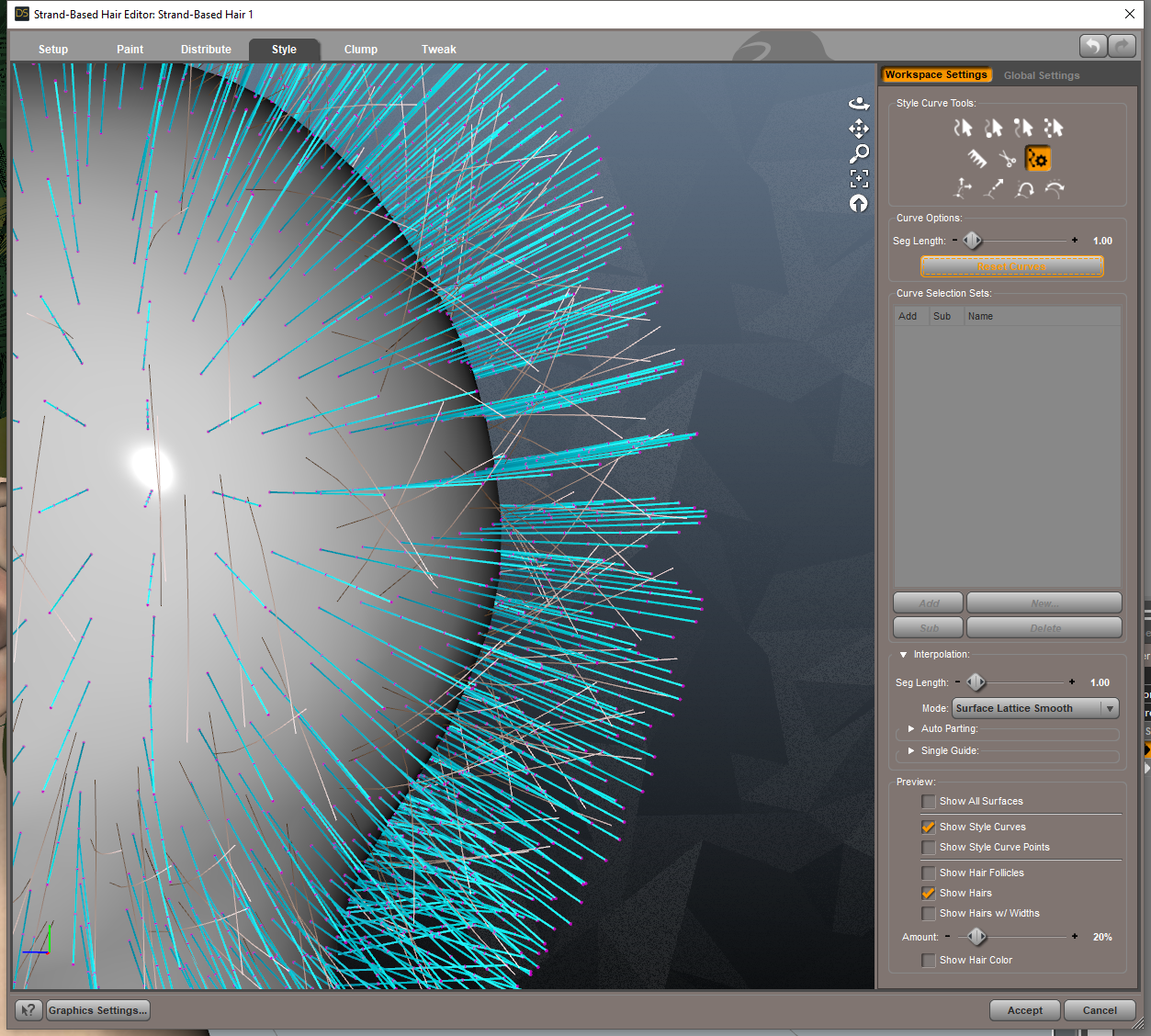Enable Show All Surfaces checkbox

point(929,802)
